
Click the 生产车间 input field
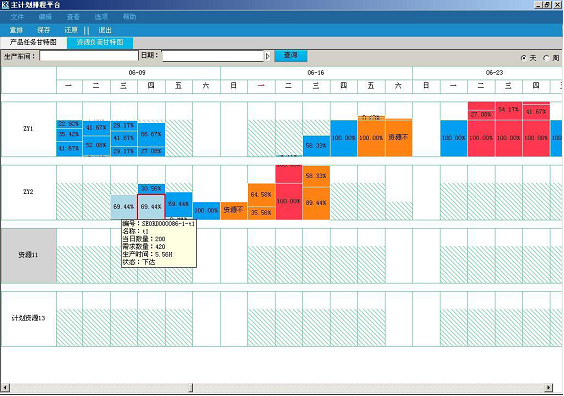[x=89, y=56]
